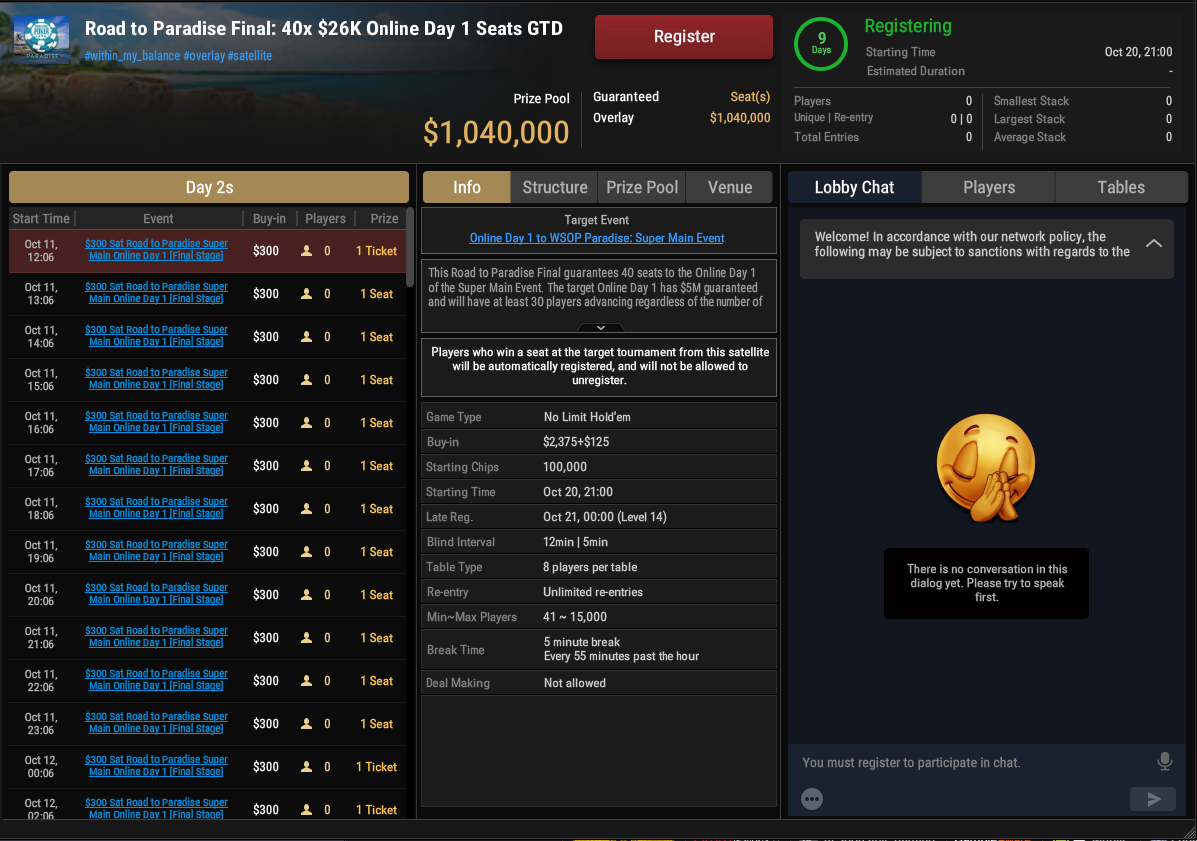Image resolution: width=1197 pixels, height=841 pixels.
Task: Open the Oct 11, 18:06 satellite event link
Action: coord(156,508)
